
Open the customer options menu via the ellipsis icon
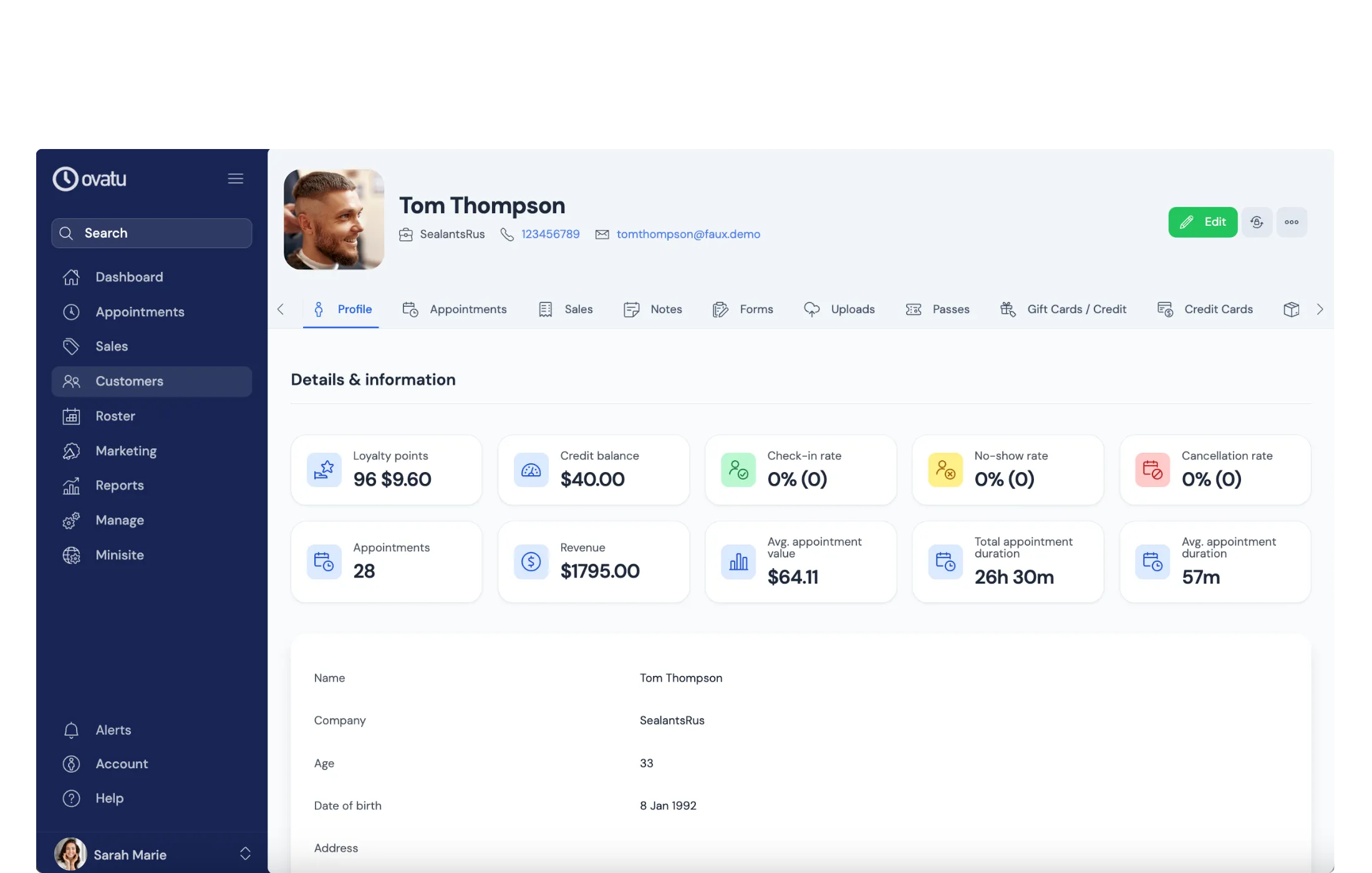[1292, 222]
